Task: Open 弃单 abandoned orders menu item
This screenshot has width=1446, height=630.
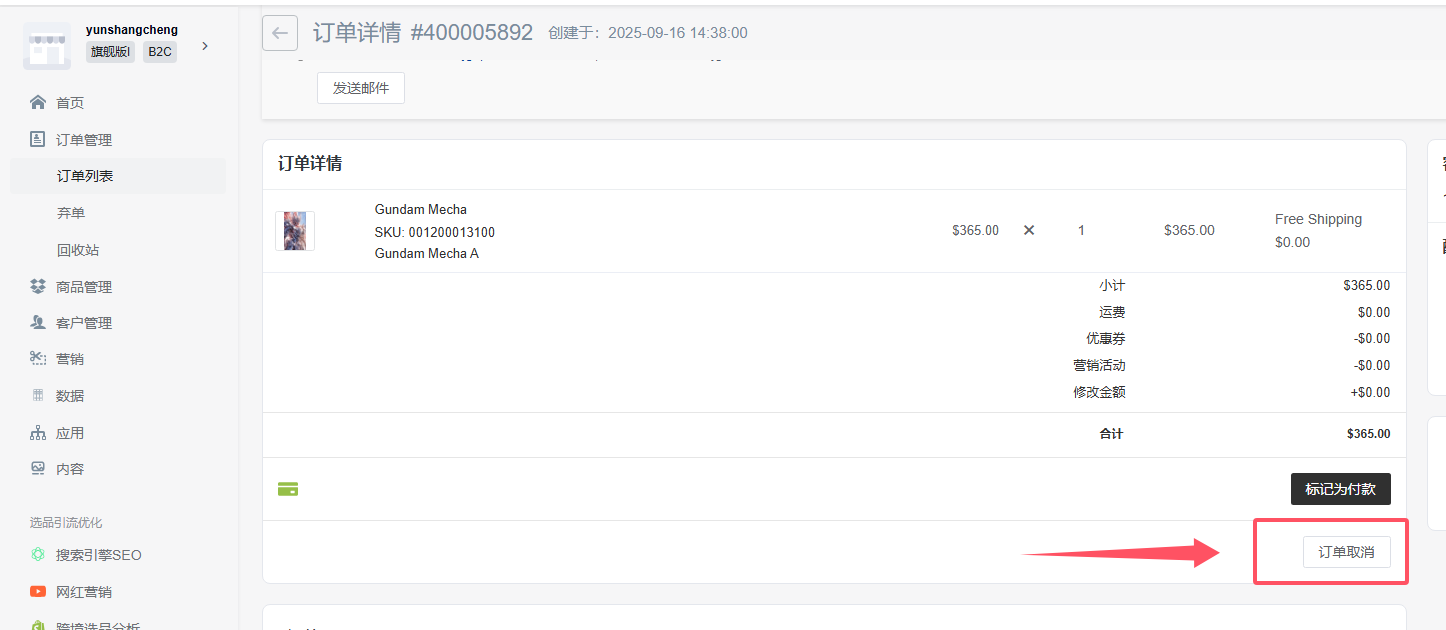Action: 71,213
